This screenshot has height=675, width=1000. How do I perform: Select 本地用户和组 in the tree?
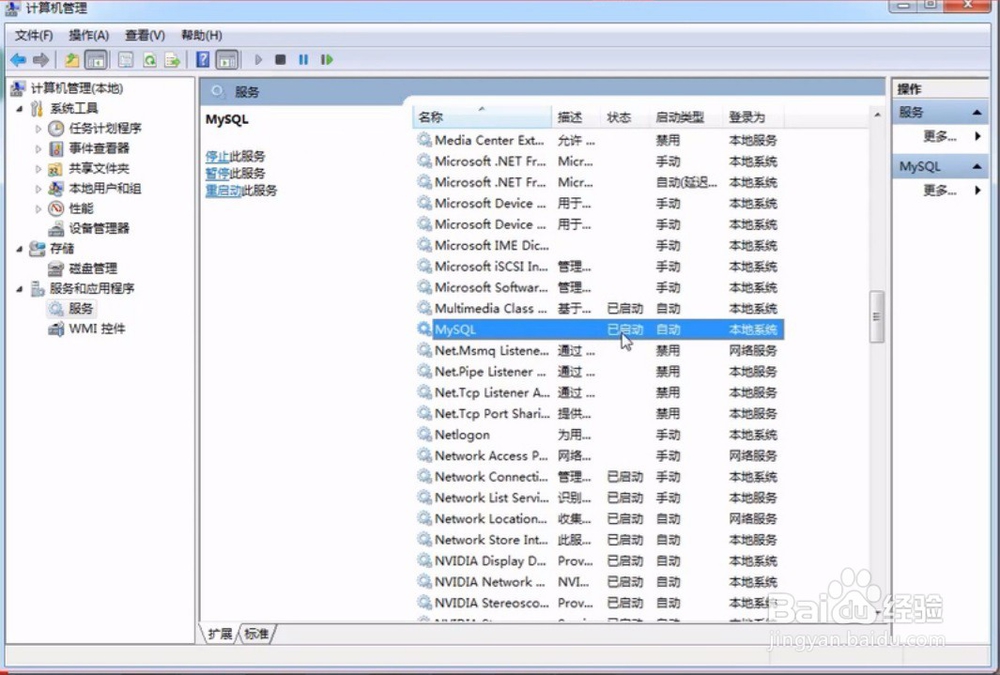point(105,188)
